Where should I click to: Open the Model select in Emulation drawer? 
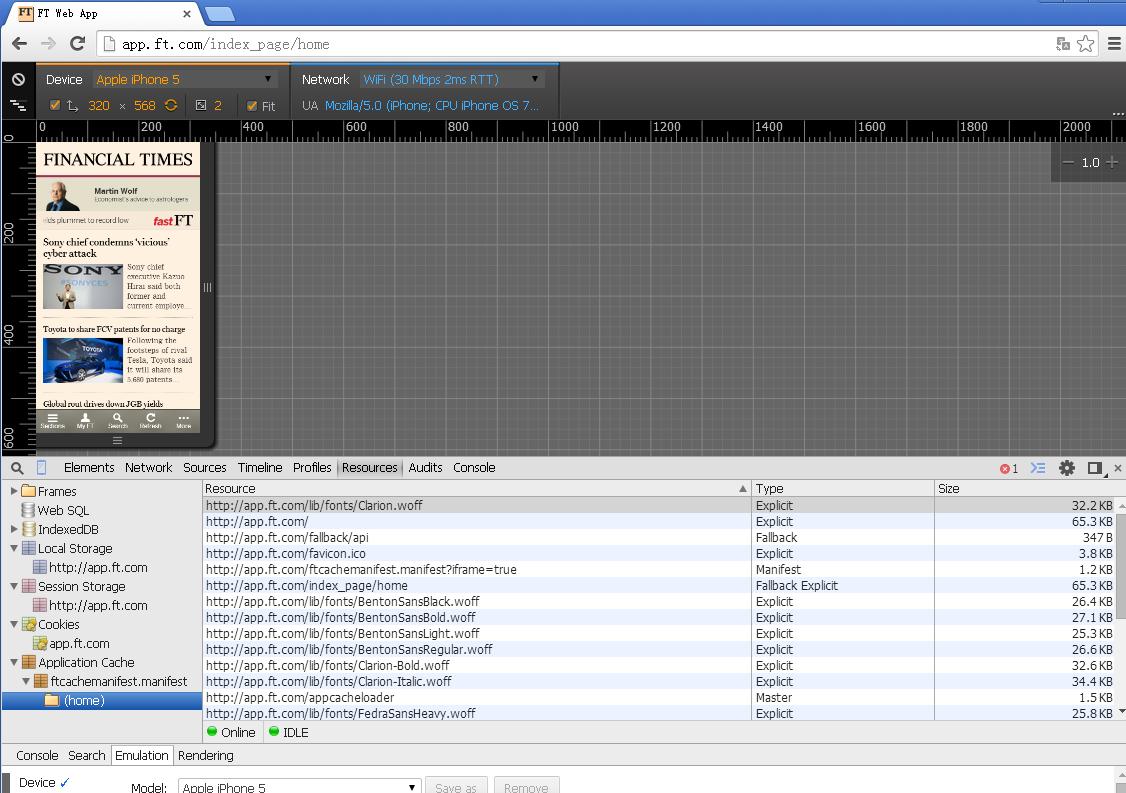click(x=299, y=786)
